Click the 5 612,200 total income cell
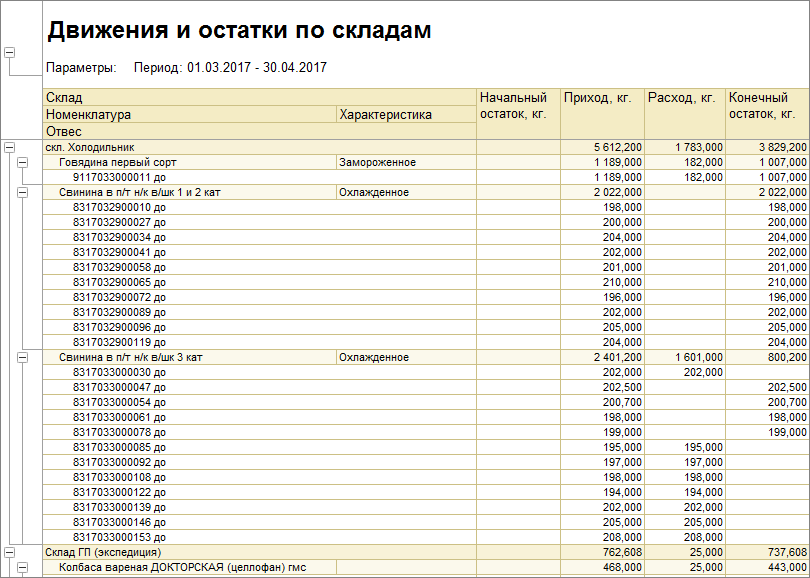 [x=617, y=147]
